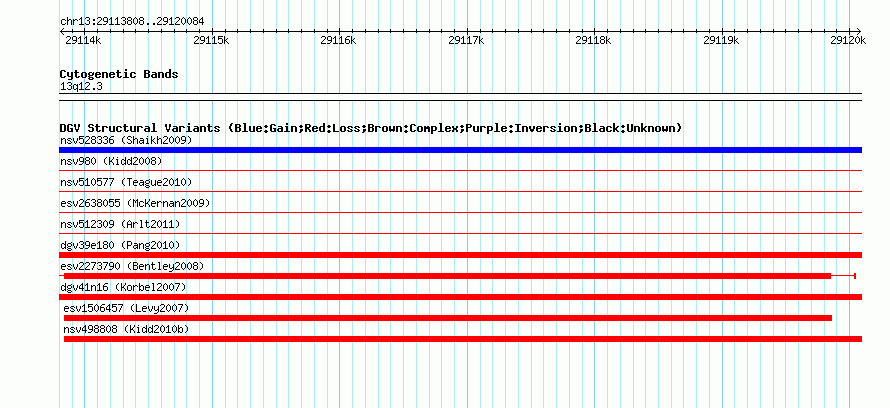Open esv2273790 (Bentley2008) variant label
The image size is (890, 408).
point(132,266)
